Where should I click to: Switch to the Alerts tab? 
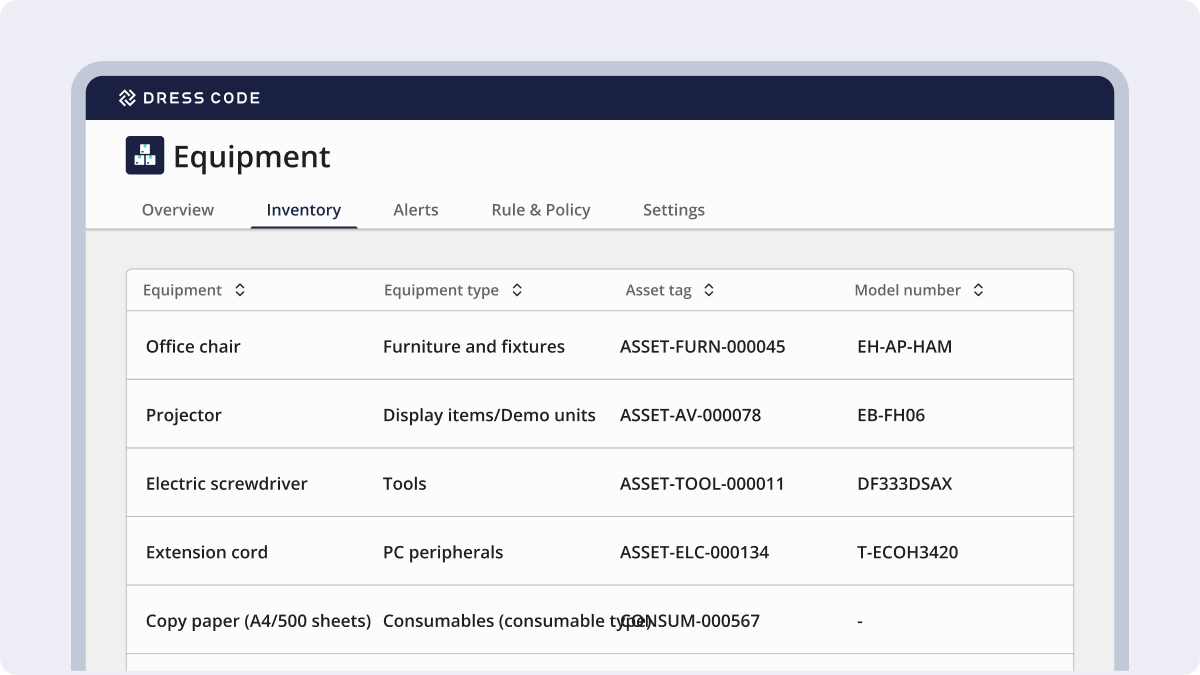pyautogui.click(x=416, y=210)
